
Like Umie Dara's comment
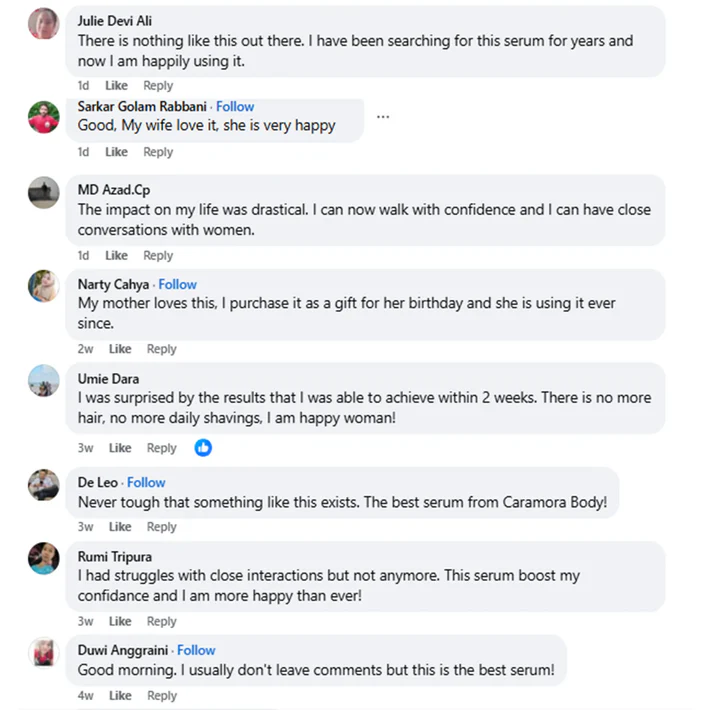[x=120, y=448]
